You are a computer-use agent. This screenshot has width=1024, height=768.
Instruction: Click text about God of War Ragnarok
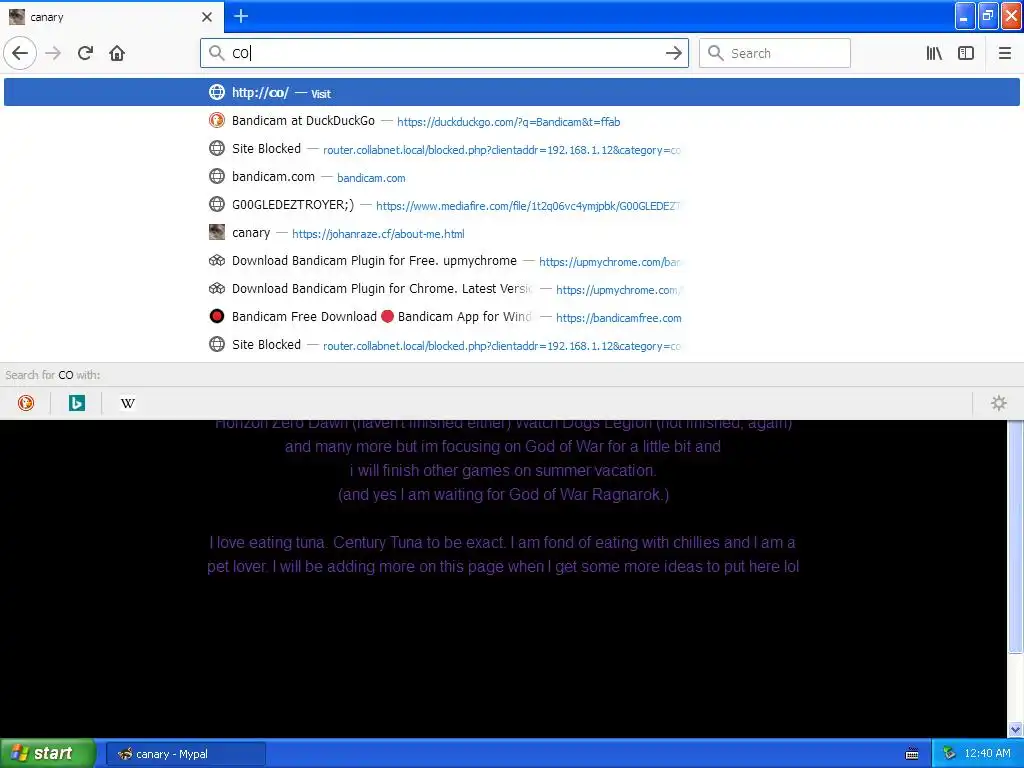(503, 494)
